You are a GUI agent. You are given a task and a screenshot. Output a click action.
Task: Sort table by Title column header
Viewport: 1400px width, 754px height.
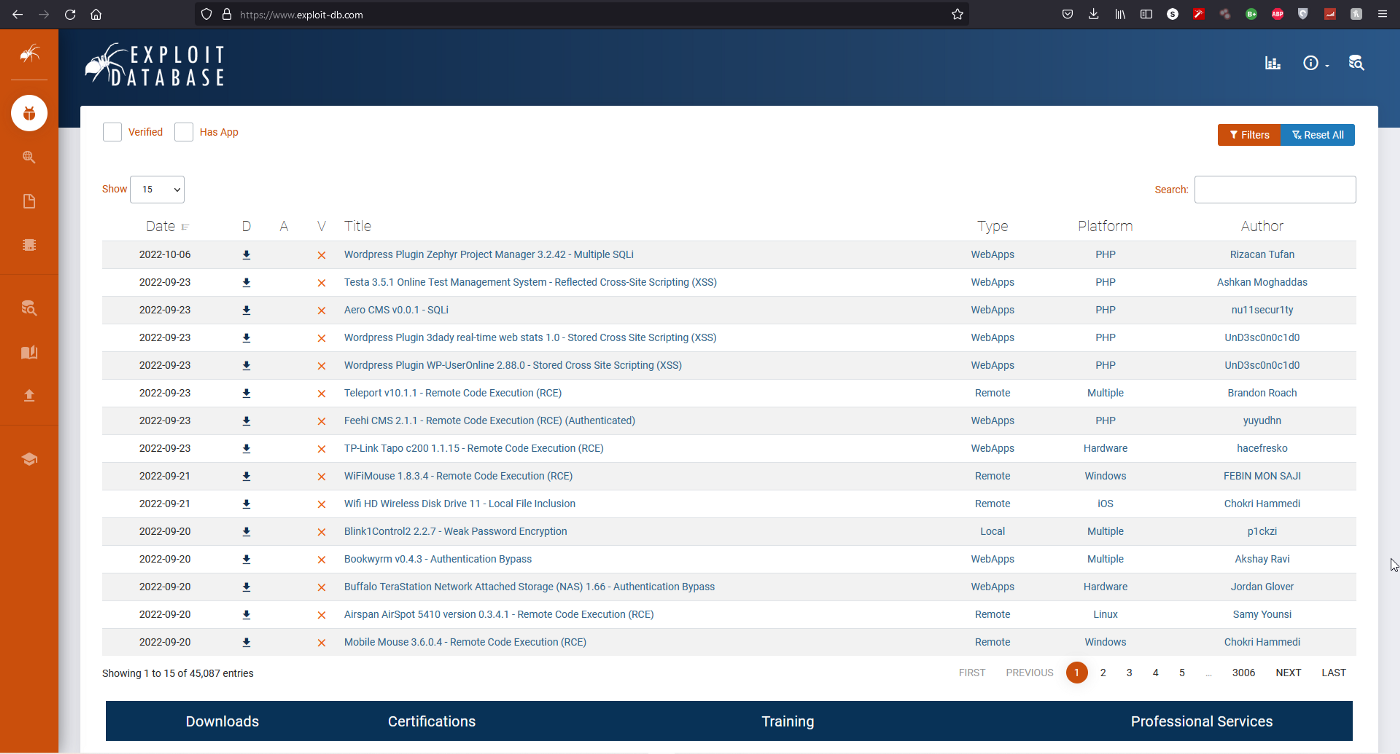click(x=357, y=226)
